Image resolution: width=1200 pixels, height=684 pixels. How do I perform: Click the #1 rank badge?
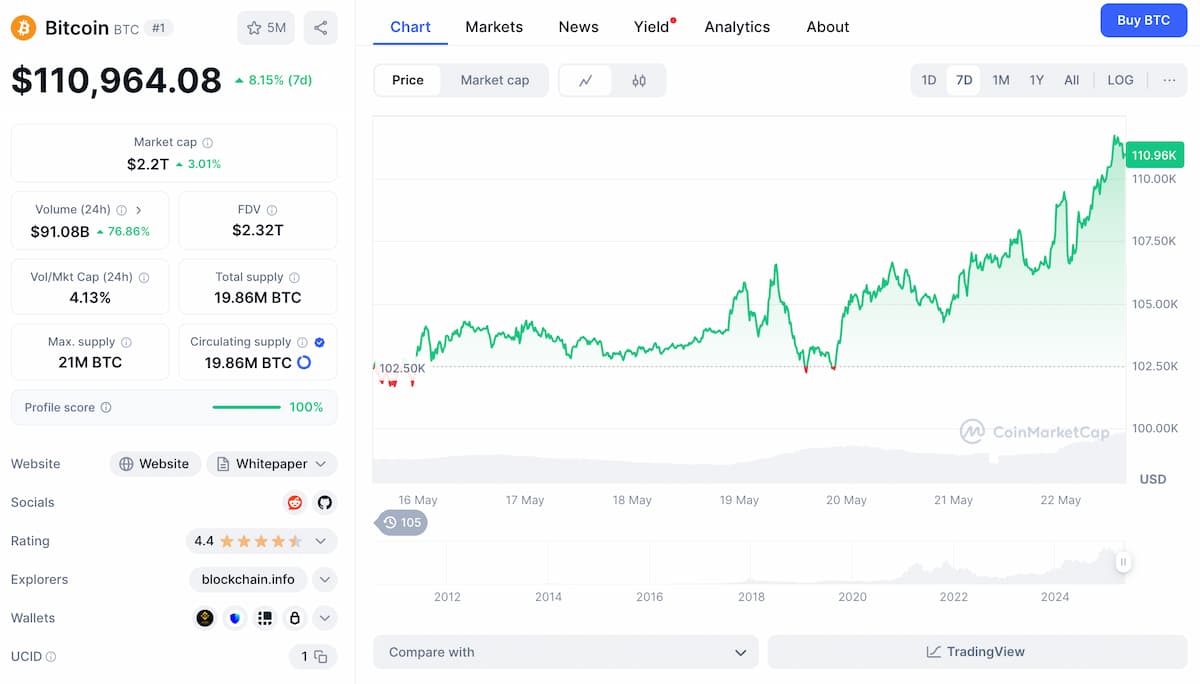point(158,28)
